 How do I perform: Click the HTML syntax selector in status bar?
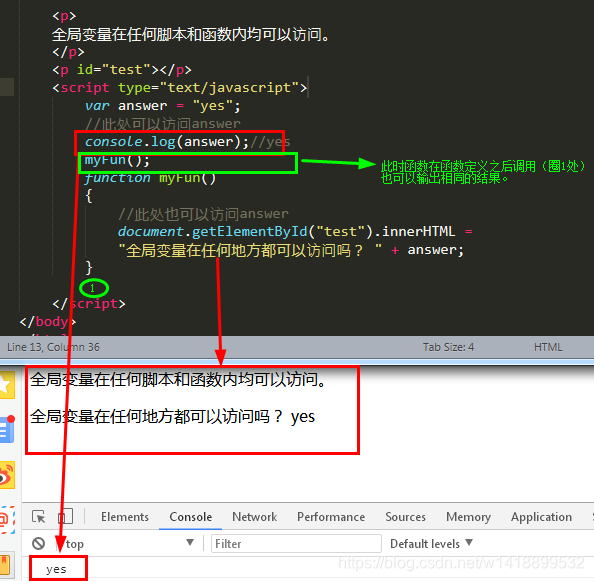tap(548, 347)
